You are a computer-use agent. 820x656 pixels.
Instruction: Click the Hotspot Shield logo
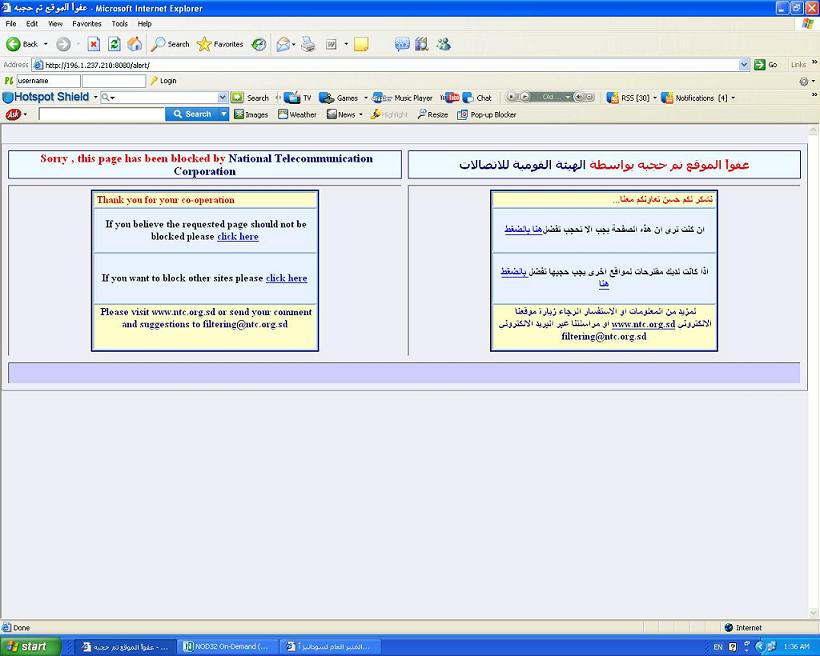pyautogui.click(x=46, y=97)
